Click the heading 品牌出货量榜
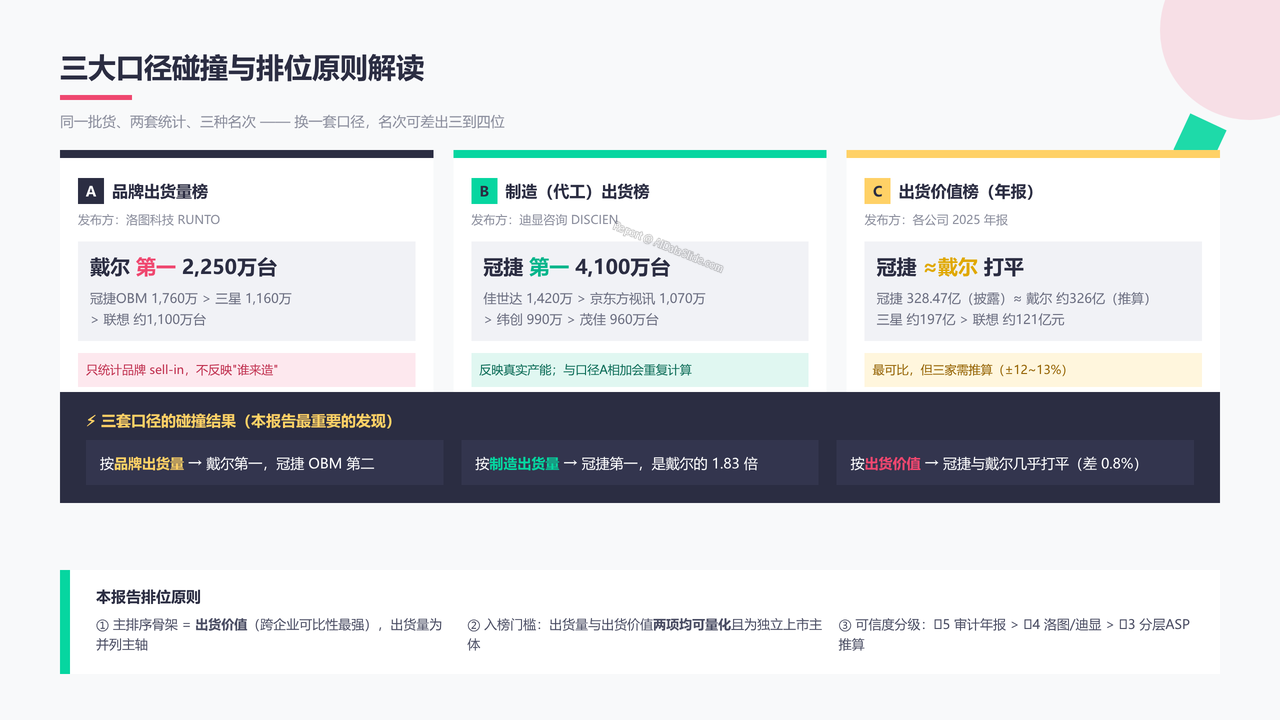Screen dimensions: 1280x720 [160, 191]
